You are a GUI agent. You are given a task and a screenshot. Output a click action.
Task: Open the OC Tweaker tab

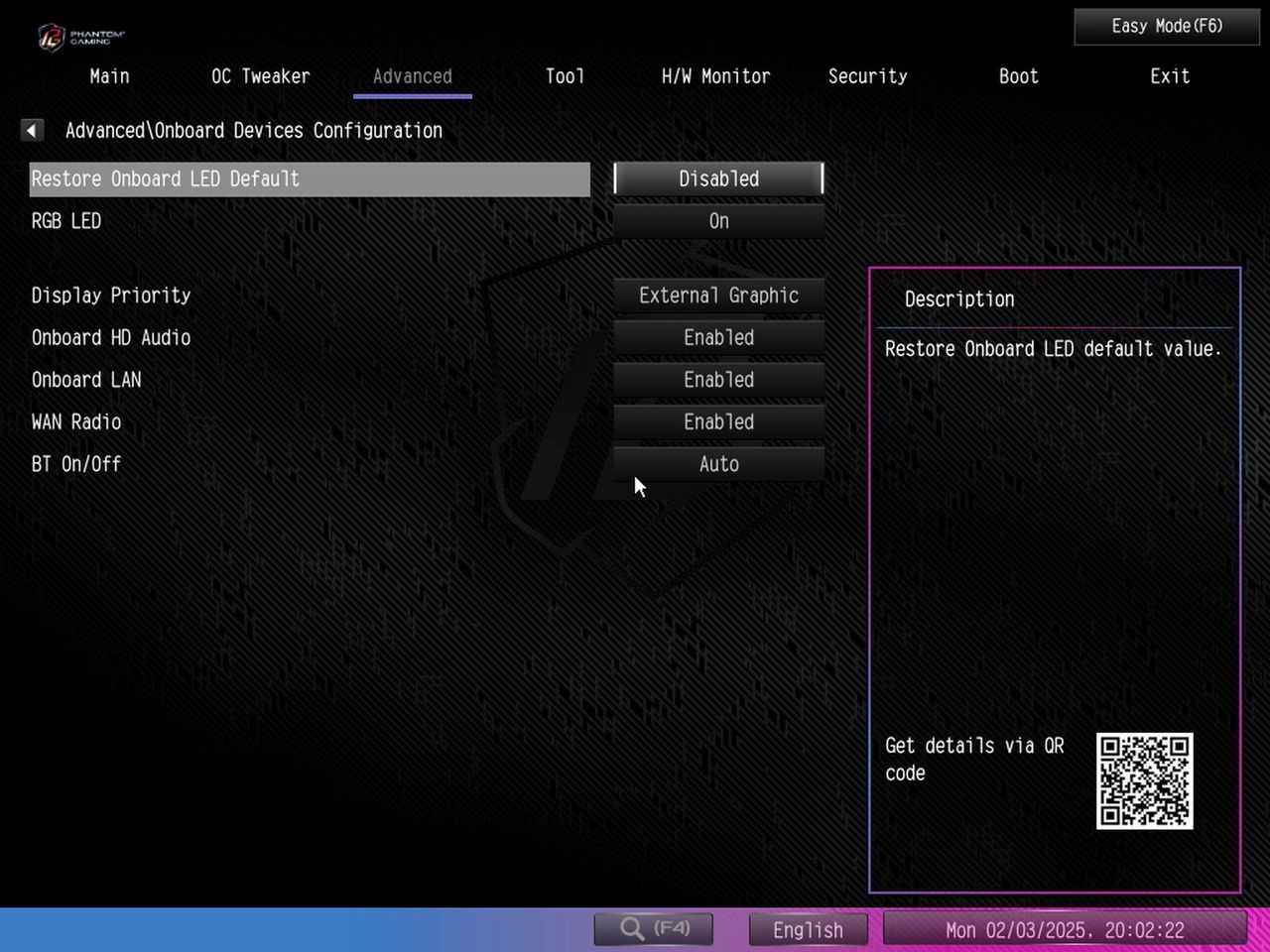(261, 76)
